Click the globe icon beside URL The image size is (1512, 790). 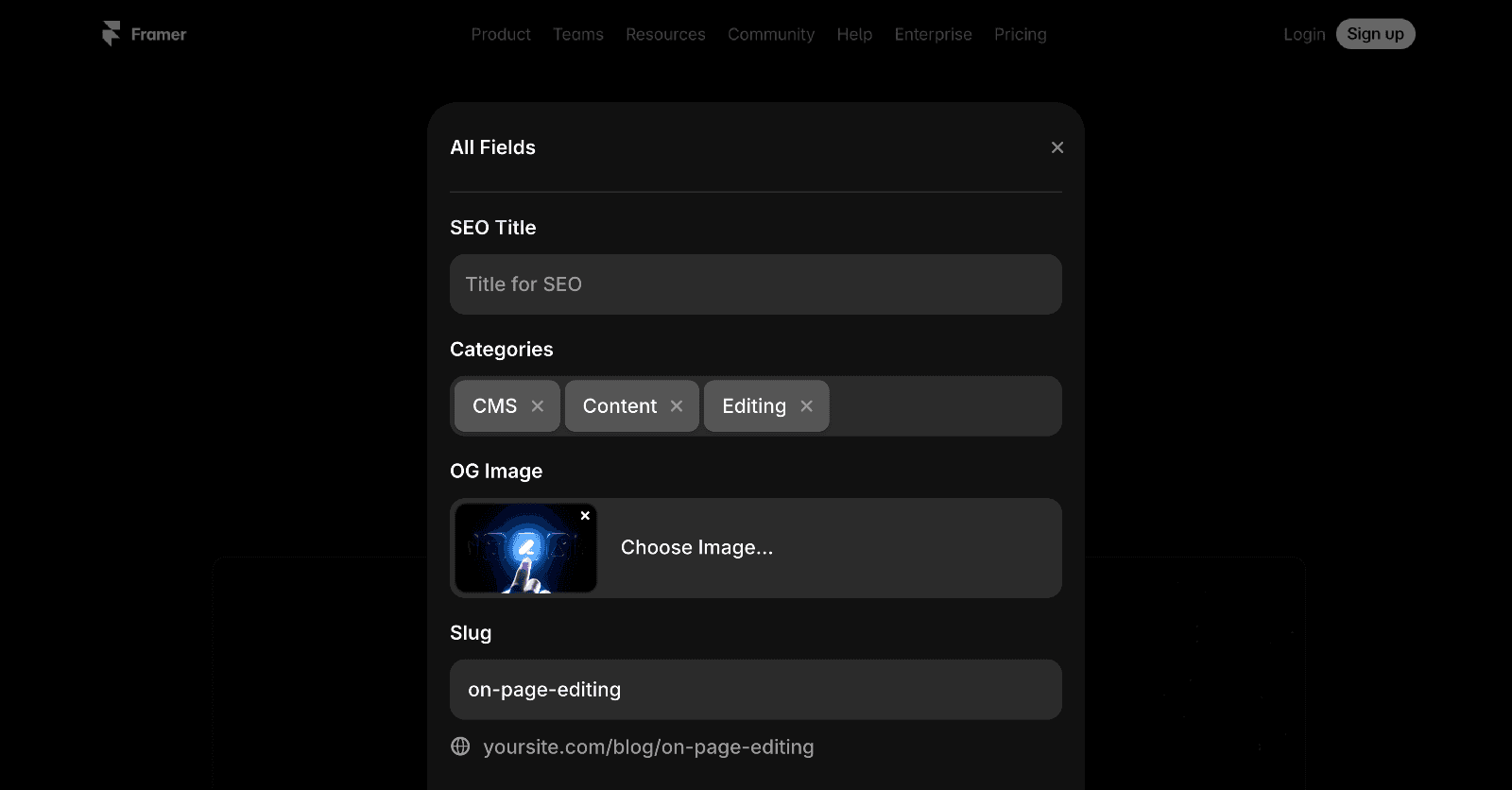click(460, 747)
